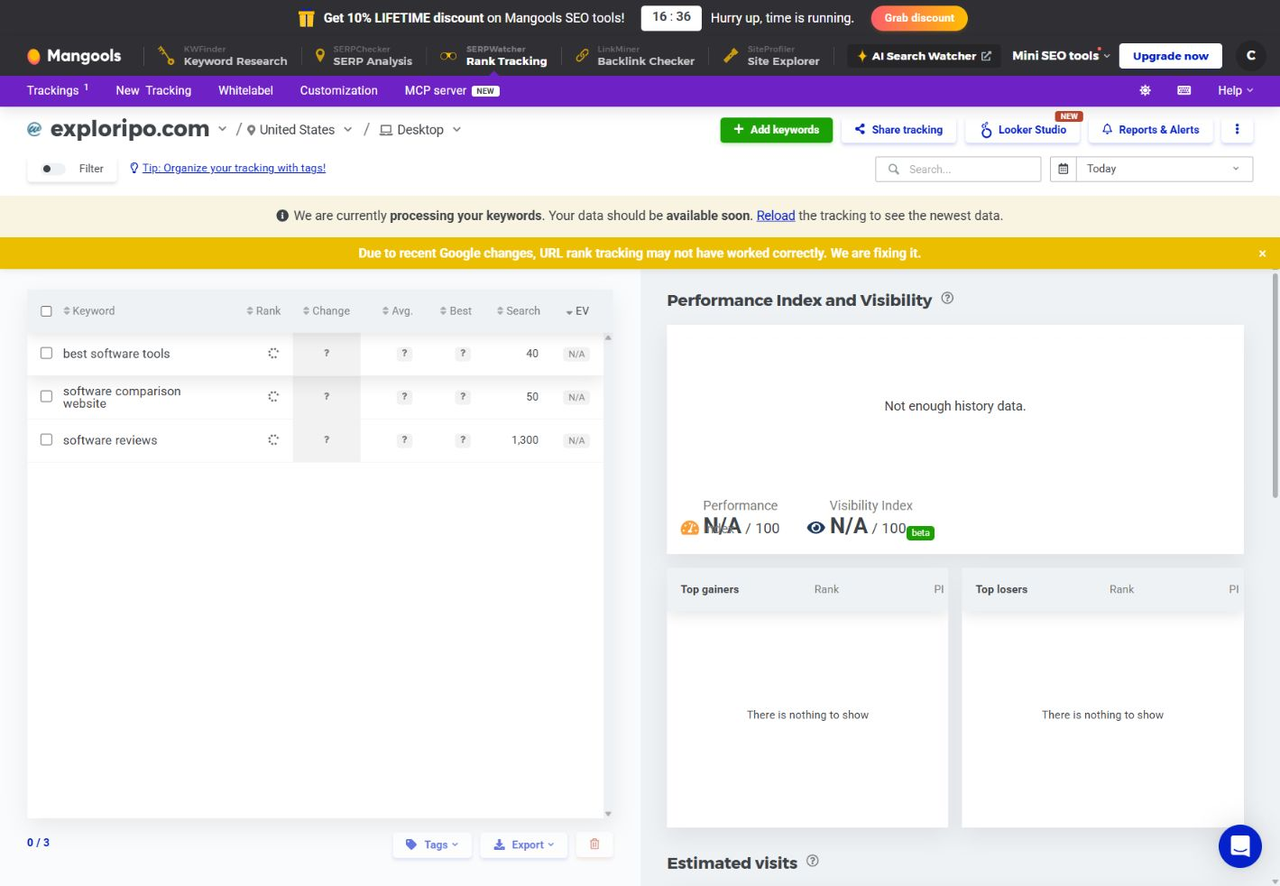1280x886 pixels.
Task: Open the Tags dropdown
Action: click(432, 844)
